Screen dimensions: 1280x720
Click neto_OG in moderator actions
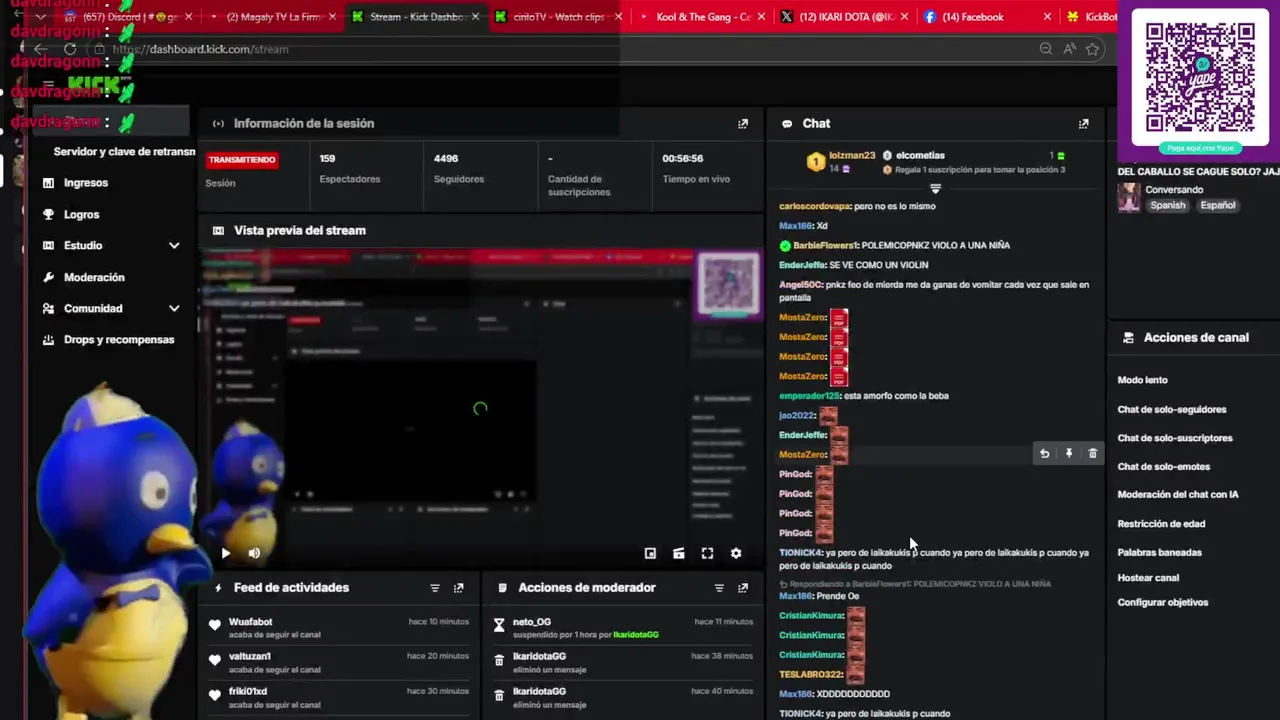pyautogui.click(x=532, y=622)
